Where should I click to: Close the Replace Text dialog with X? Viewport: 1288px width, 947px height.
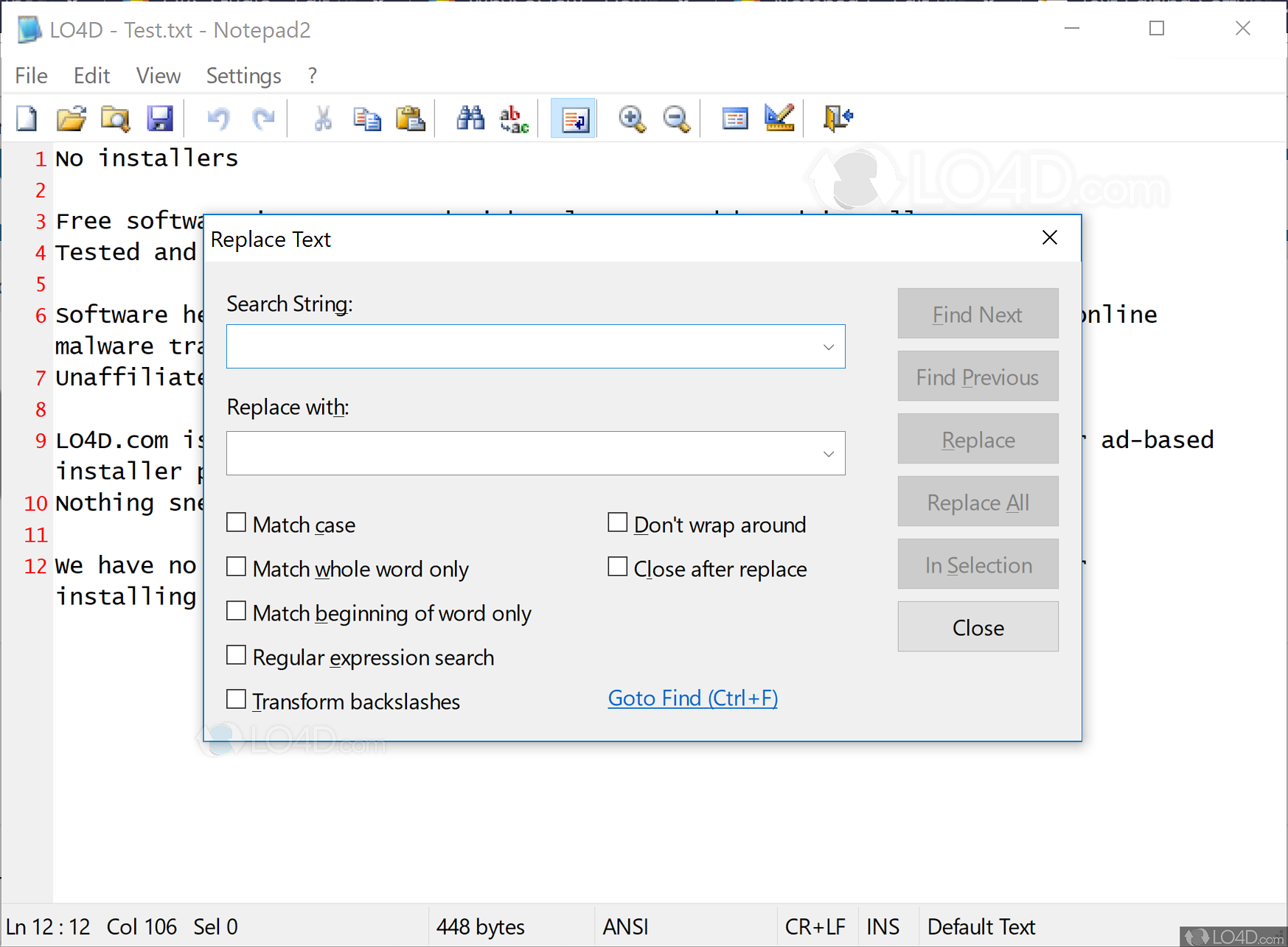click(1050, 238)
